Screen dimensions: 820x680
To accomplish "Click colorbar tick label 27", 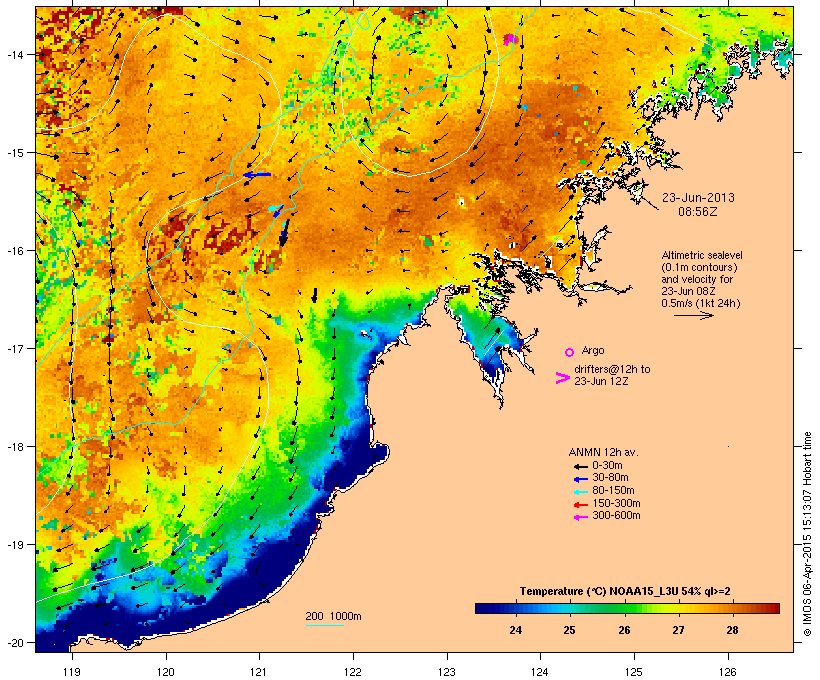I will click(x=678, y=630).
